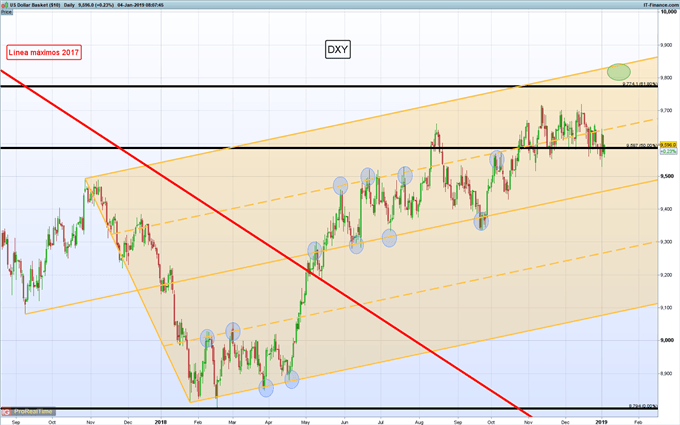Click the green ellipse target marker

coord(618,72)
